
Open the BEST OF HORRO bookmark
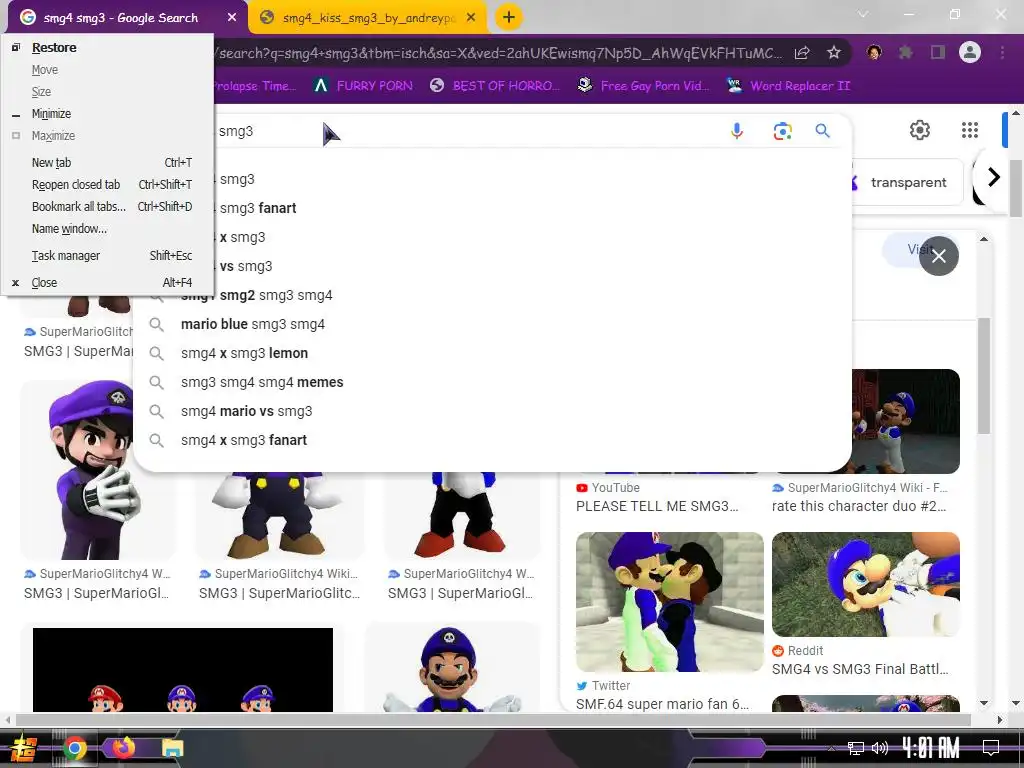click(495, 86)
